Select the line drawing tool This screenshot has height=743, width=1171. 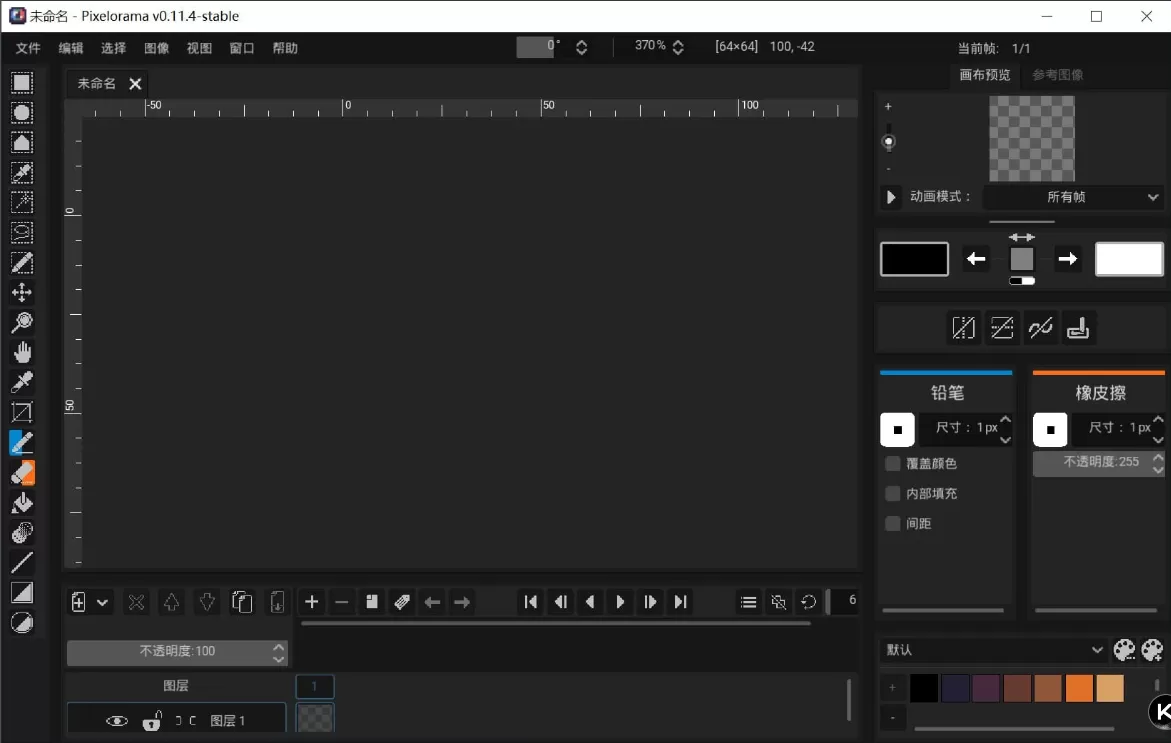point(22,562)
